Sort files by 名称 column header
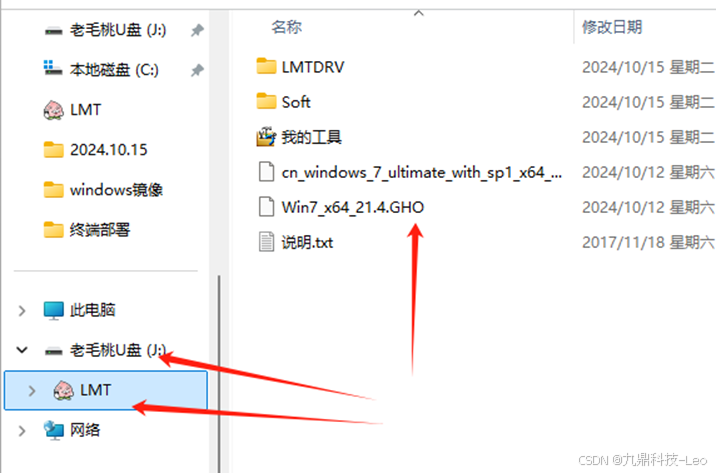The height and width of the screenshot is (473, 716). click(x=287, y=27)
